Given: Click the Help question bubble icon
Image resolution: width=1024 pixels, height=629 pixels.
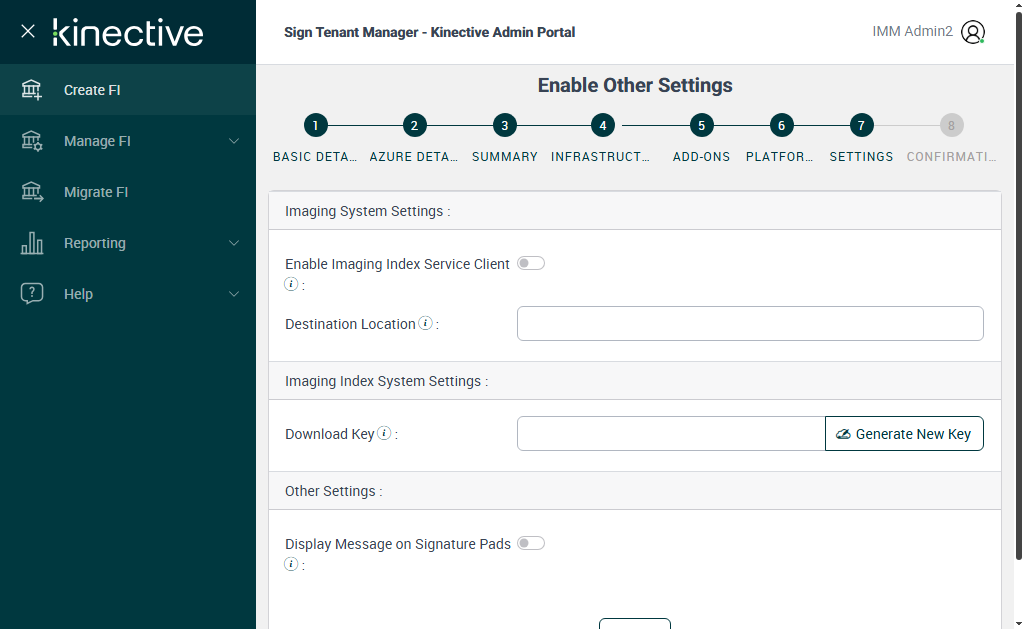Looking at the screenshot, I should click(32, 293).
